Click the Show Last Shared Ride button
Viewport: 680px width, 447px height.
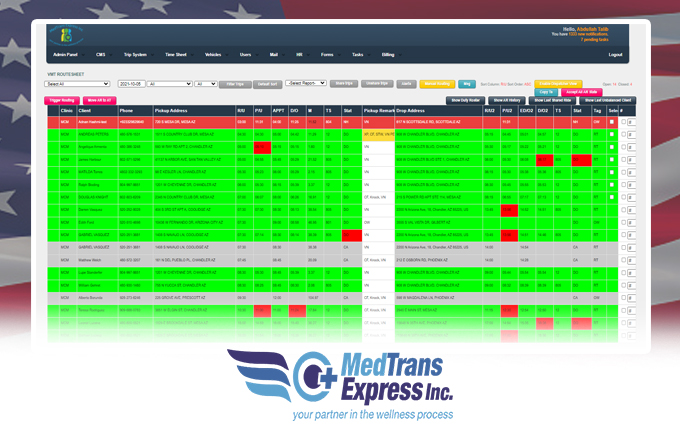(x=552, y=100)
